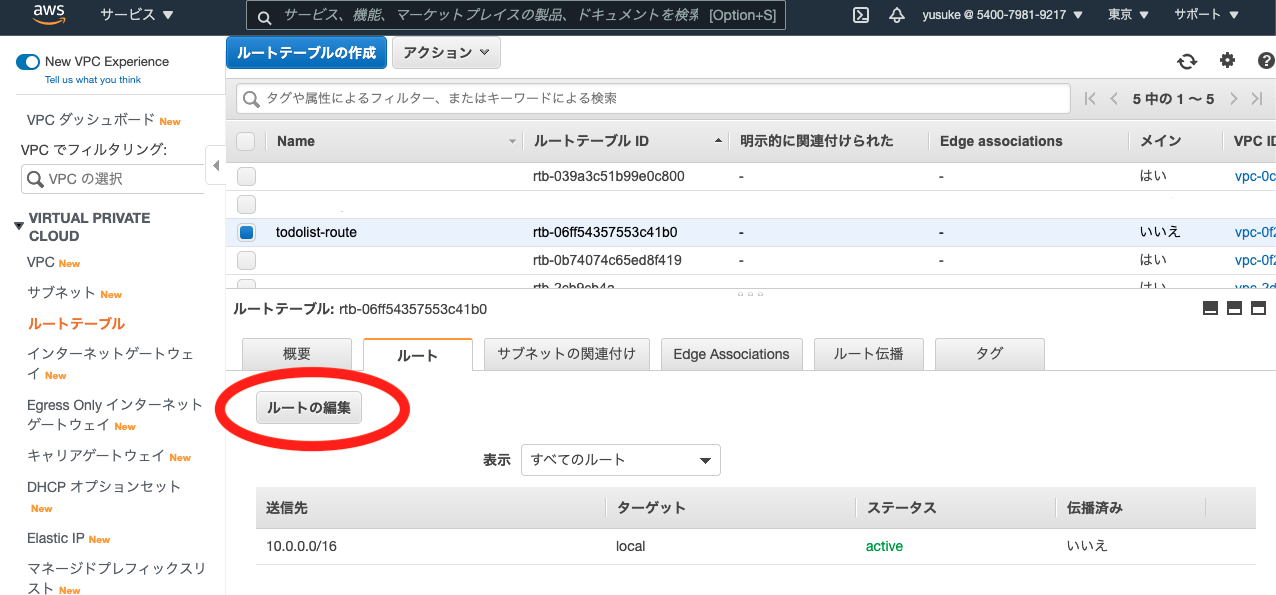Screen dimensions: 1276x595
Task: Collapse VIRTUAL PRIVATE CLOUD section
Action: click(x=19, y=227)
